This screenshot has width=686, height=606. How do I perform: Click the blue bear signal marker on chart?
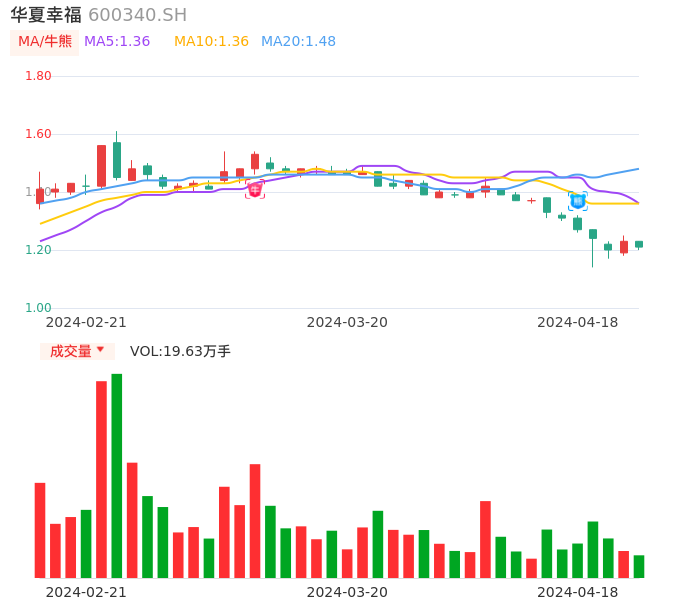coord(577,201)
